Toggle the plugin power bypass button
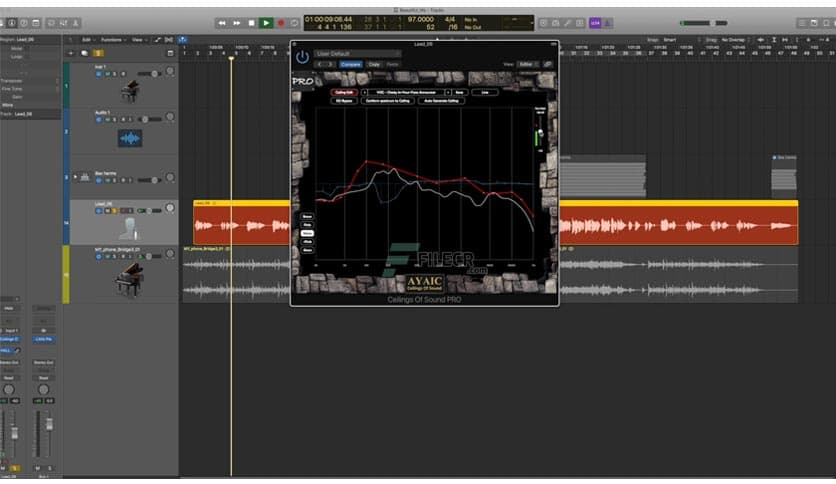The width and height of the screenshot is (836, 484). pyautogui.click(x=302, y=57)
